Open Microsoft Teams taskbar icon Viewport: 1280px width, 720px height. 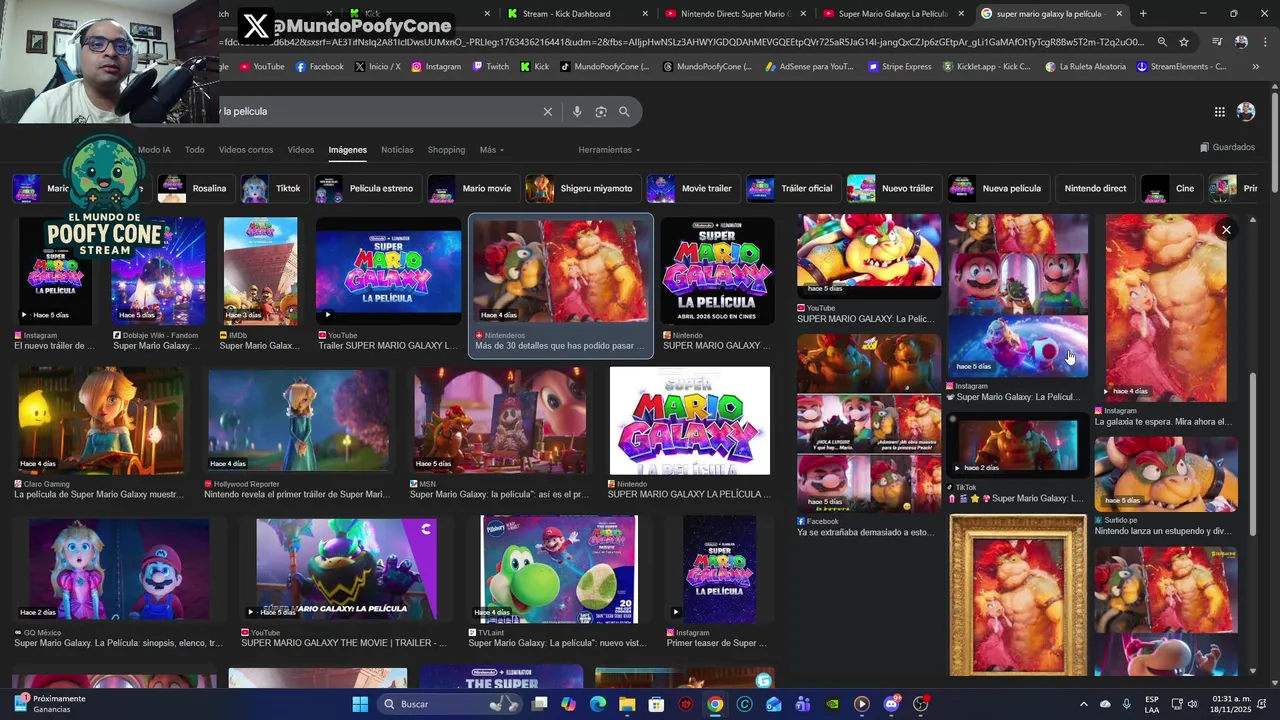[803, 704]
